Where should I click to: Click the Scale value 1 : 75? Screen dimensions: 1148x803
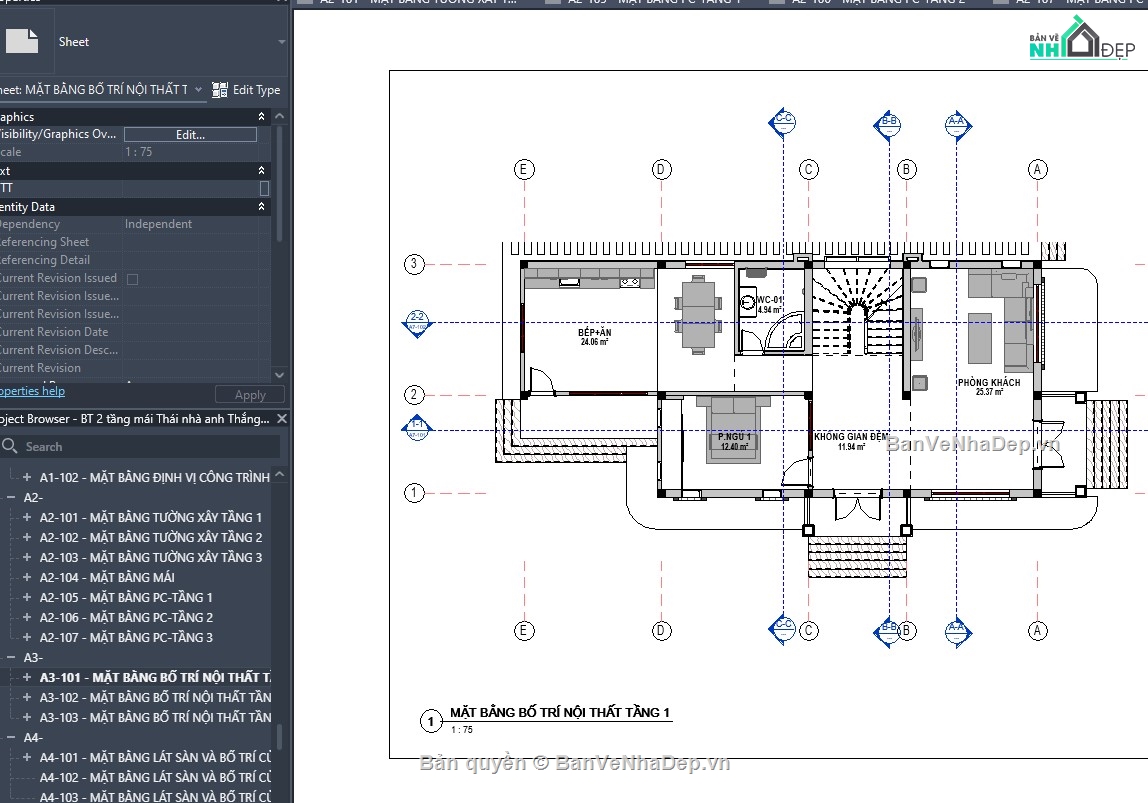(138, 152)
